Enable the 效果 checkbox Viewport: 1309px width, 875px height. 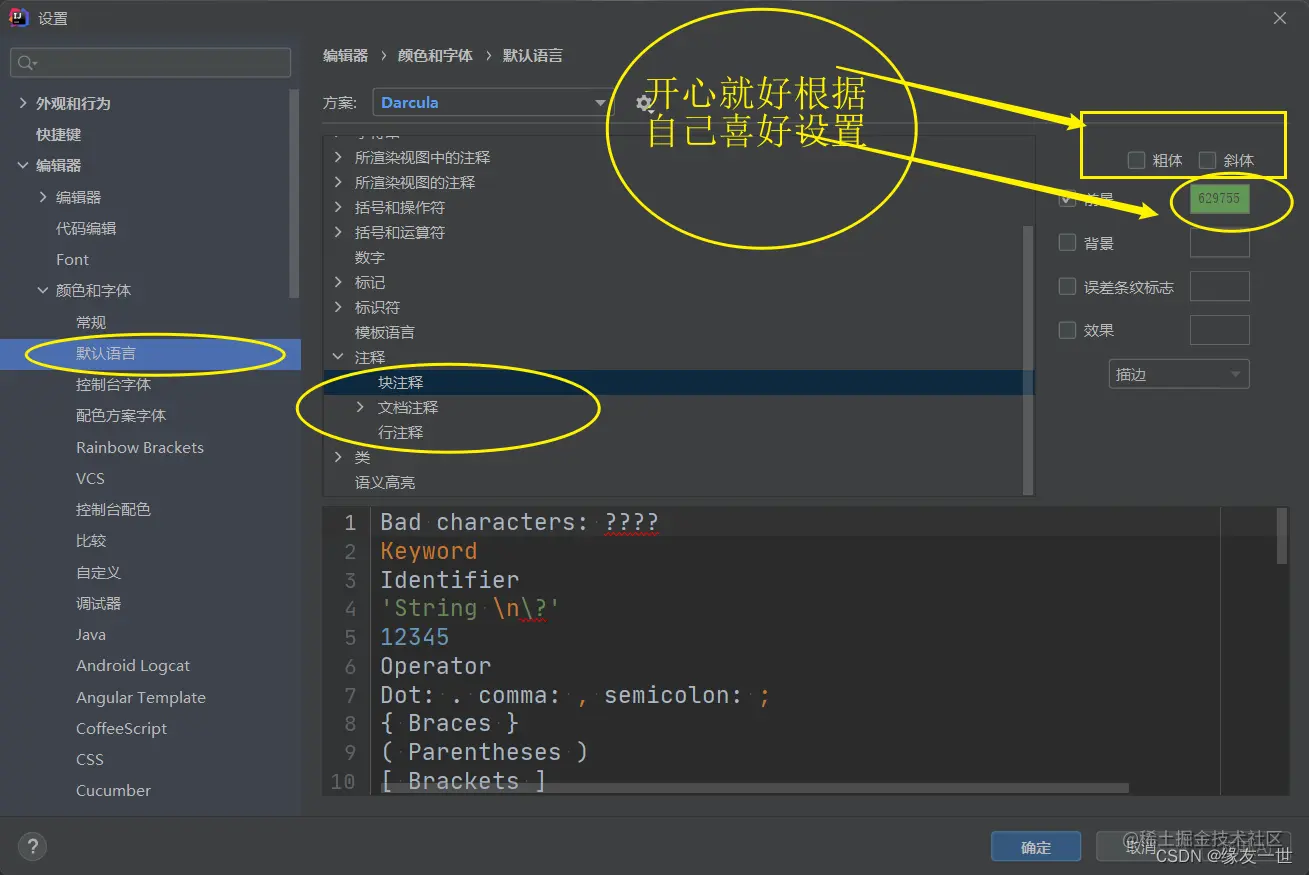(x=1067, y=330)
